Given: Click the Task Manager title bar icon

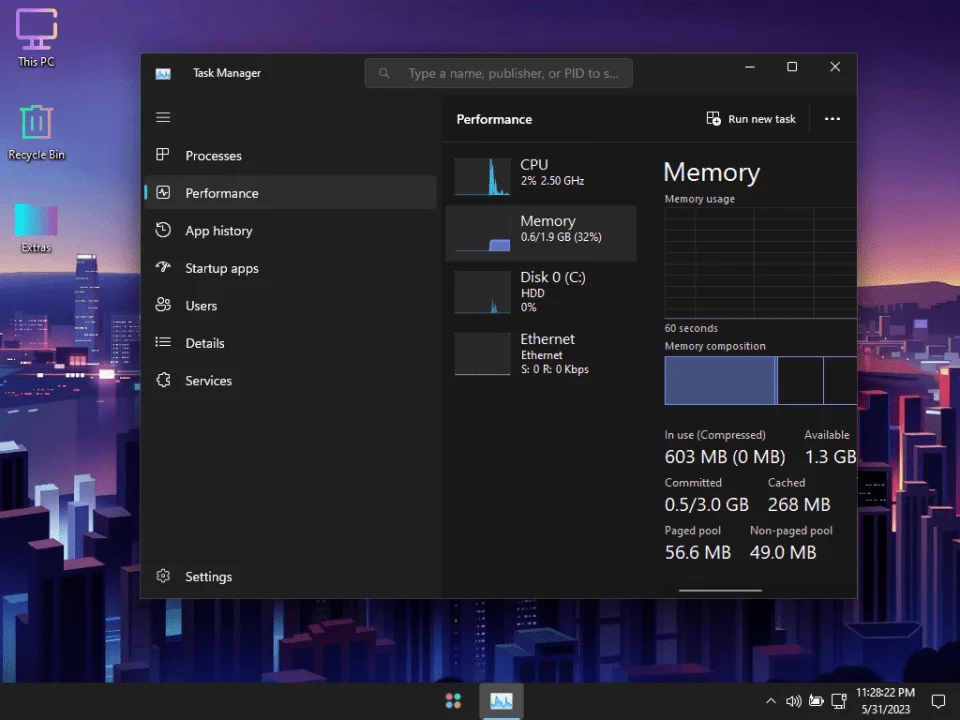Looking at the screenshot, I should [163, 73].
